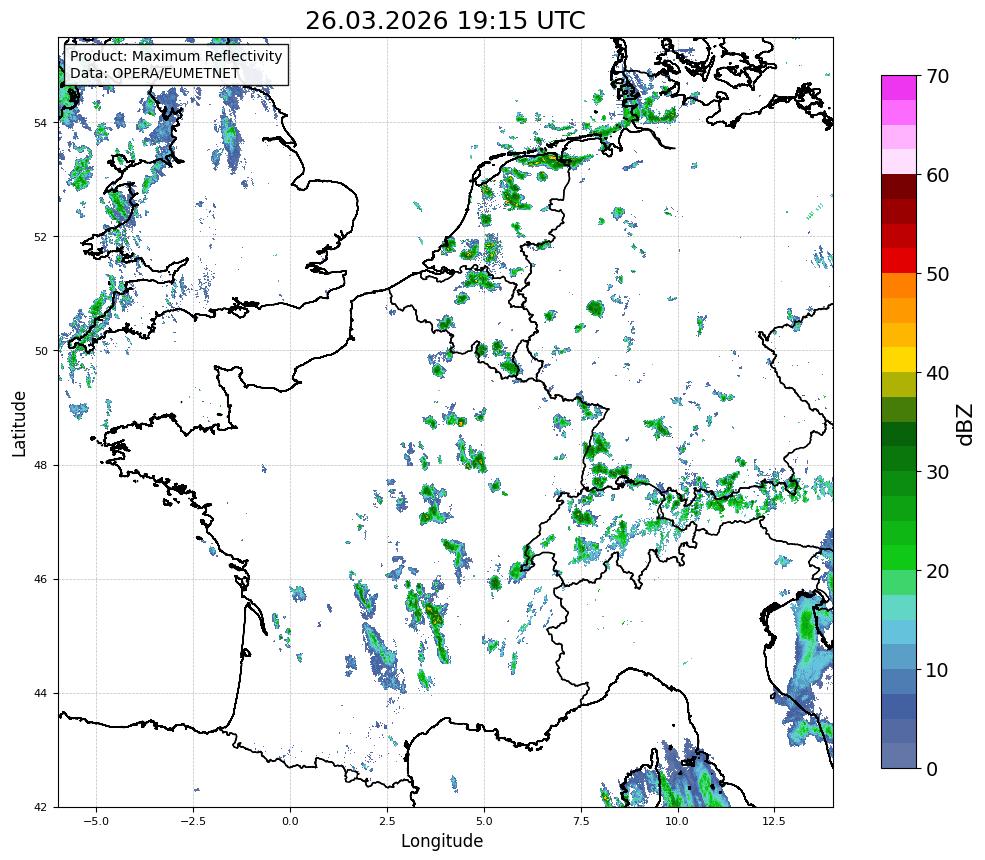Click the dark red swatch just below 60 dBZ
Viewport: 985px width, 860px height.
coord(899,187)
